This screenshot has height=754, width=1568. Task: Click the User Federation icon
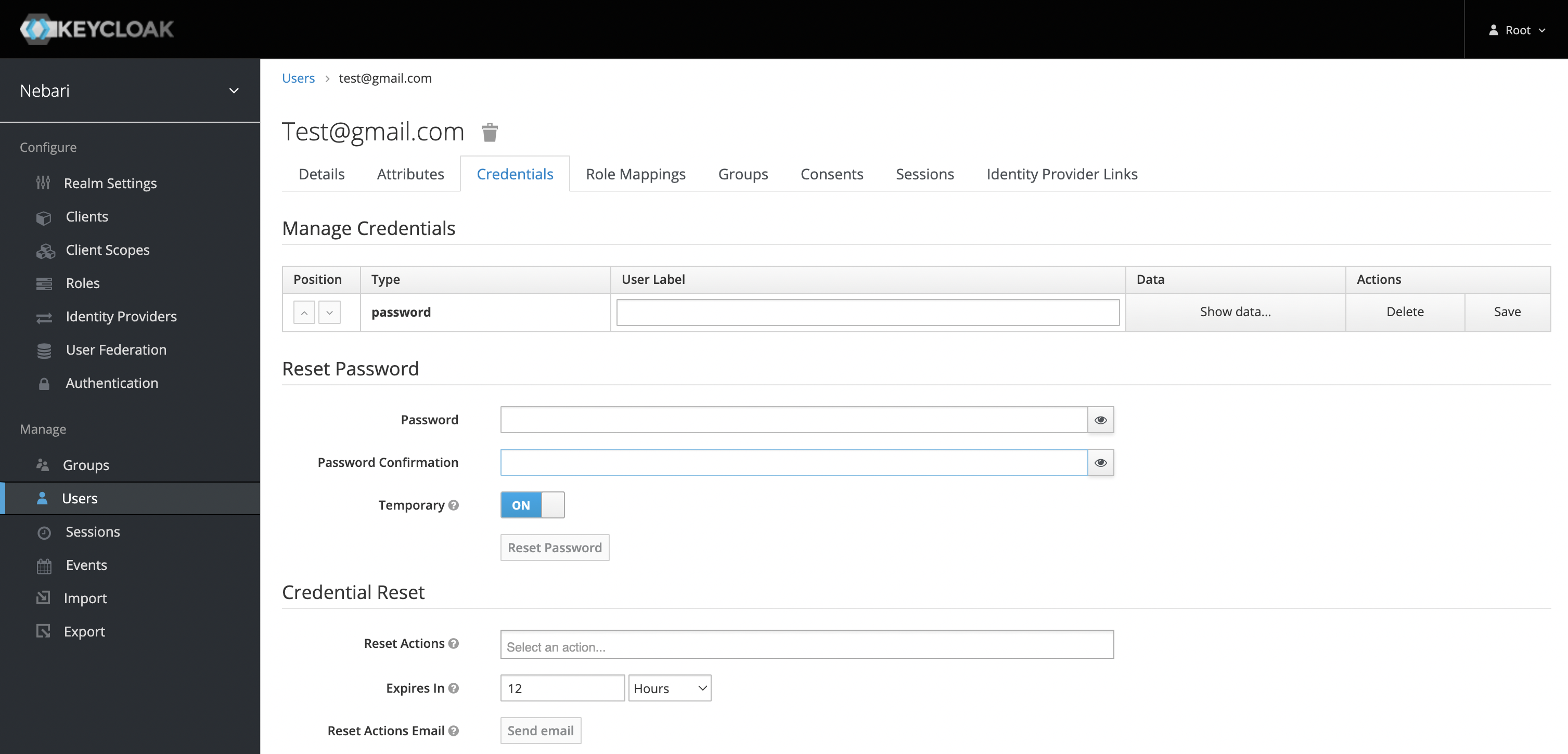pyautogui.click(x=45, y=349)
